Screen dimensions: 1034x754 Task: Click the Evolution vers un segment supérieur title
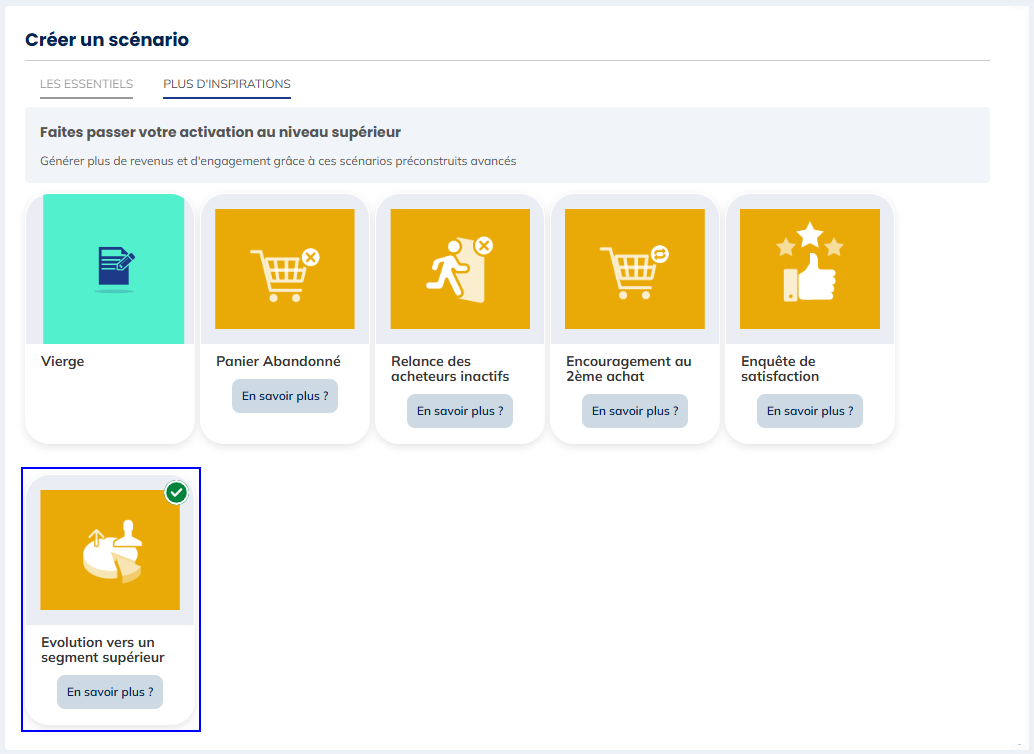[102, 650]
